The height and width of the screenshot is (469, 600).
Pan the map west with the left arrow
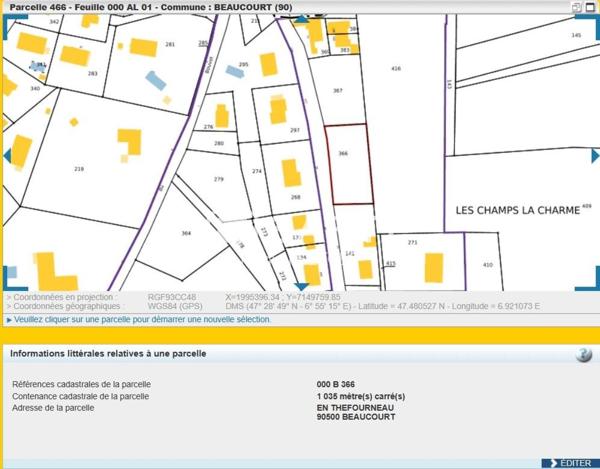(7, 156)
